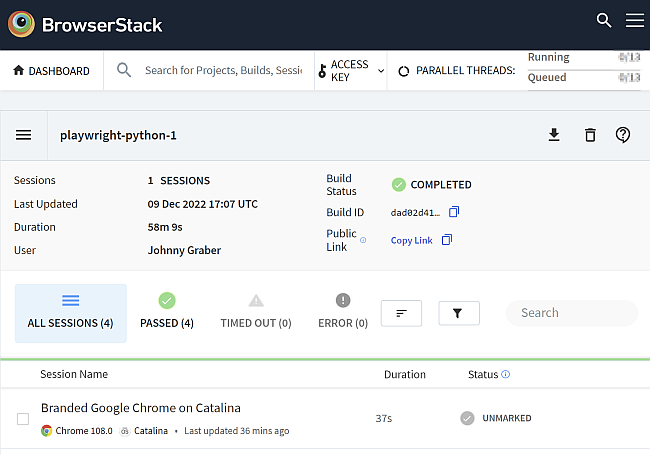Click the Copy Link hyperlink

(x=411, y=240)
